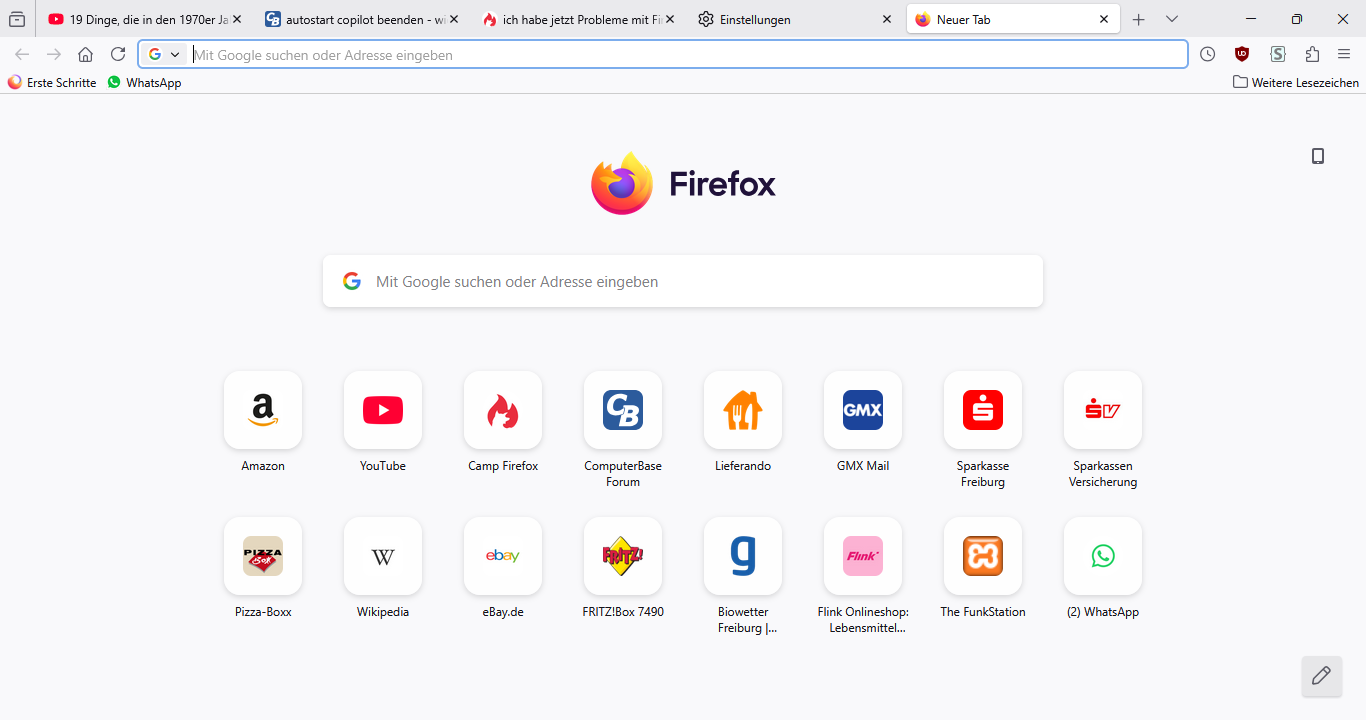Screen dimensions: 1366x720
Task: Open the Erste Schritte bookmark
Action: (x=52, y=83)
